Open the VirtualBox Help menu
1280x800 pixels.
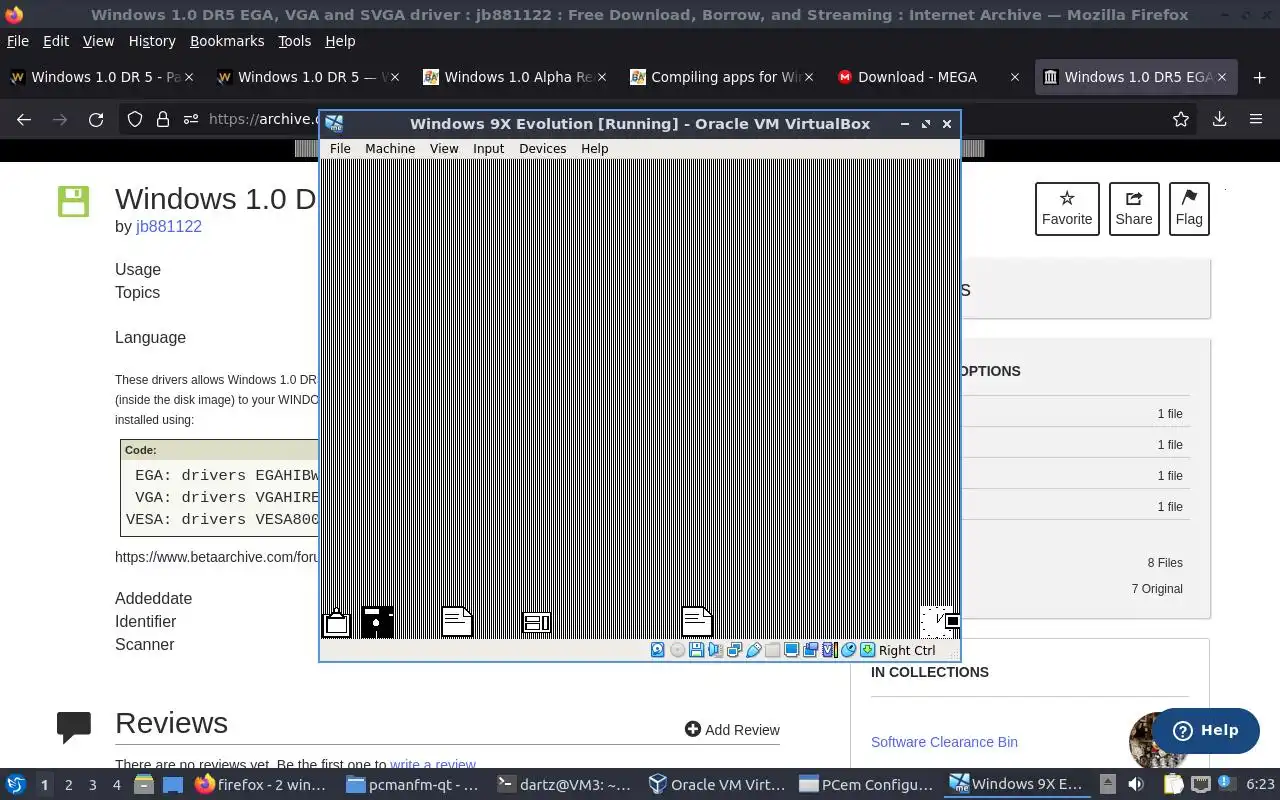coord(594,148)
